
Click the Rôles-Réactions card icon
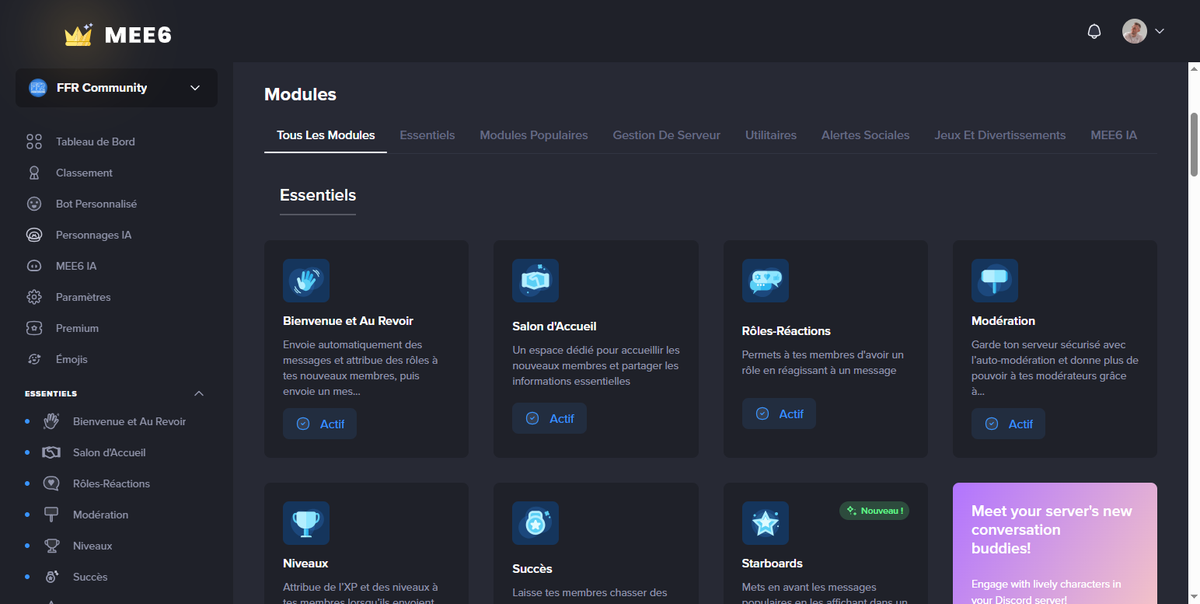click(765, 281)
